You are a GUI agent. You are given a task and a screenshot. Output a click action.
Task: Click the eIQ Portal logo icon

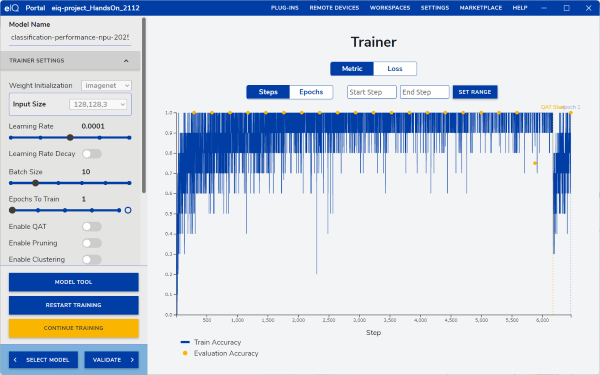point(11,8)
